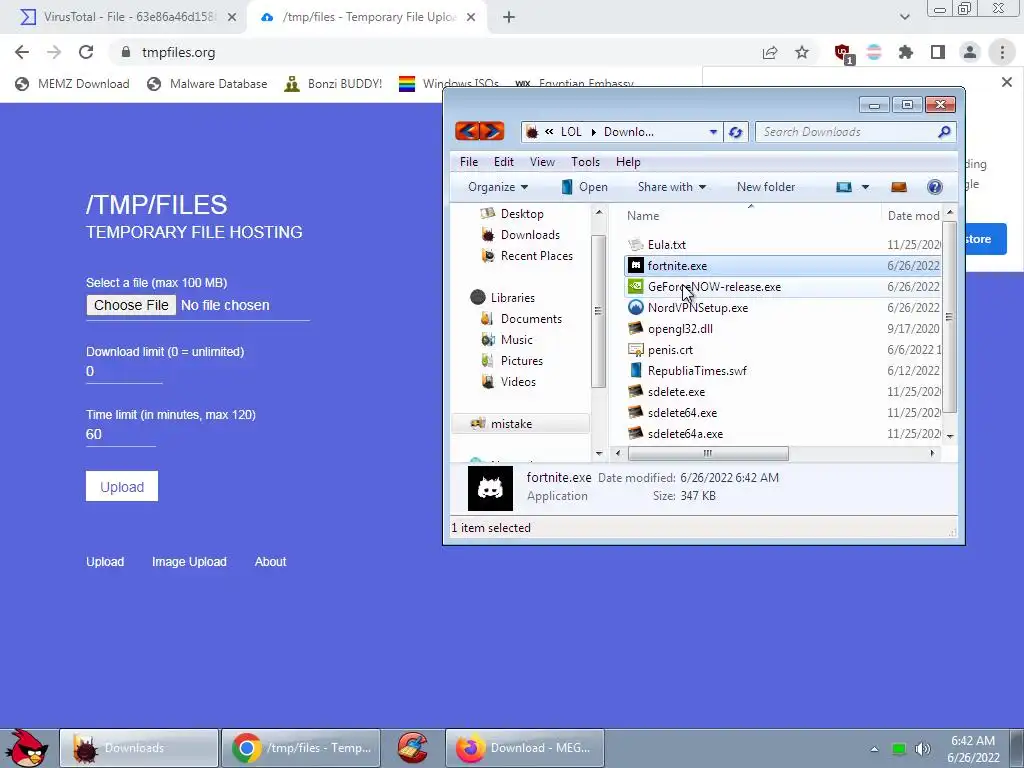This screenshot has width=1024, height=768.
Task: Go back in Explorer with the back arrow
Action: pos(468,131)
